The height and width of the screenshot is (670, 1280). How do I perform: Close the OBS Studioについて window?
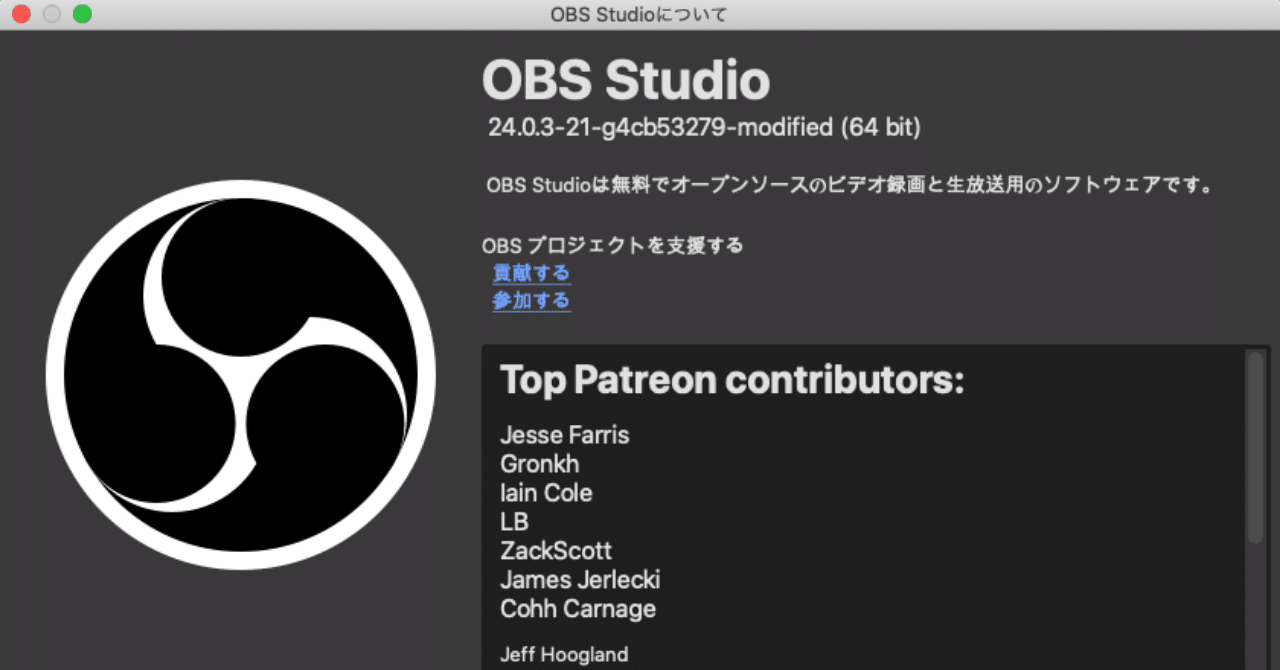(20, 14)
